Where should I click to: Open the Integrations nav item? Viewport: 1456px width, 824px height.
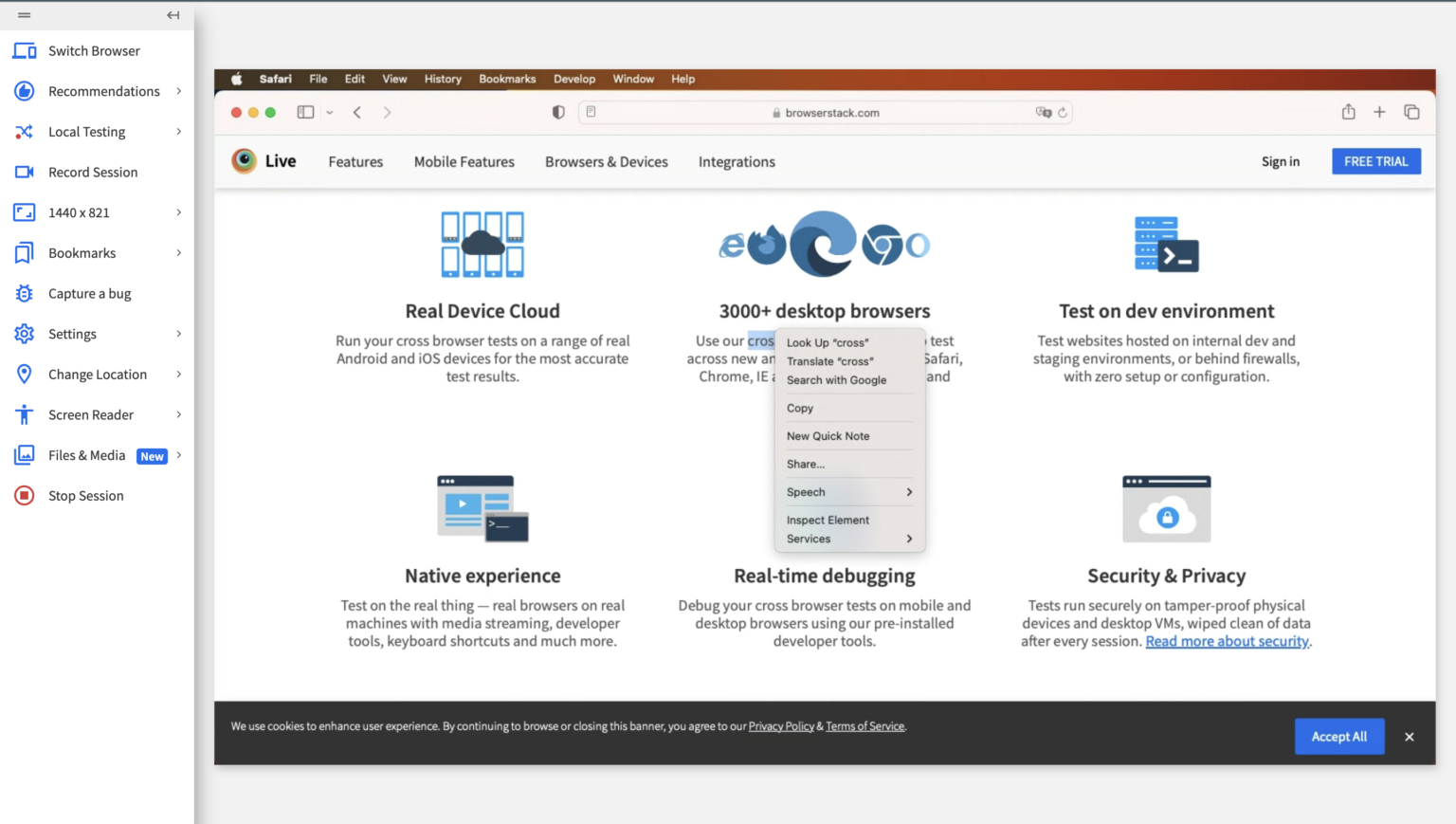(x=737, y=162)
